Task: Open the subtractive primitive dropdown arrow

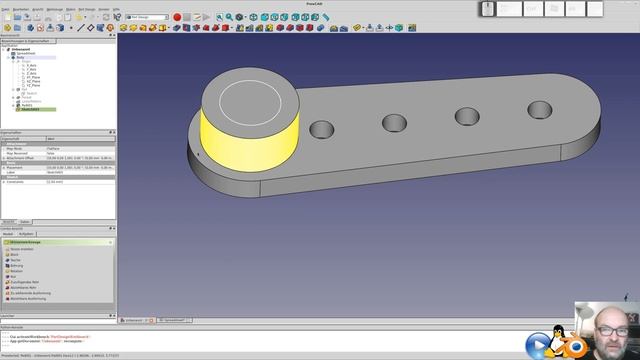Action: point(231,28)
